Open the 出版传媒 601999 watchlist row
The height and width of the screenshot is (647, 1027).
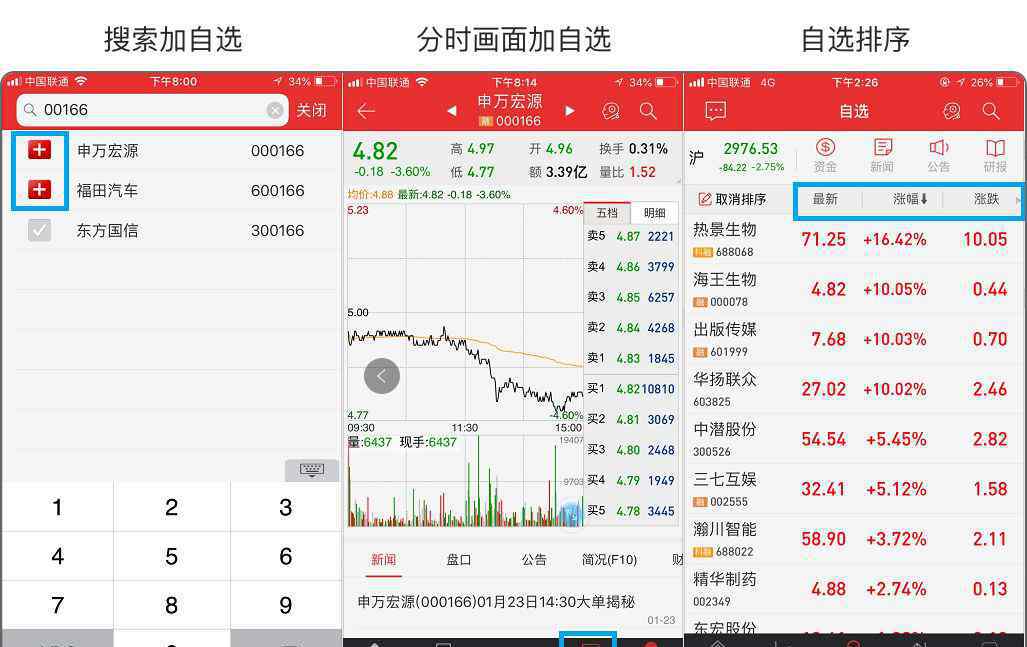(x=854, y=339)
